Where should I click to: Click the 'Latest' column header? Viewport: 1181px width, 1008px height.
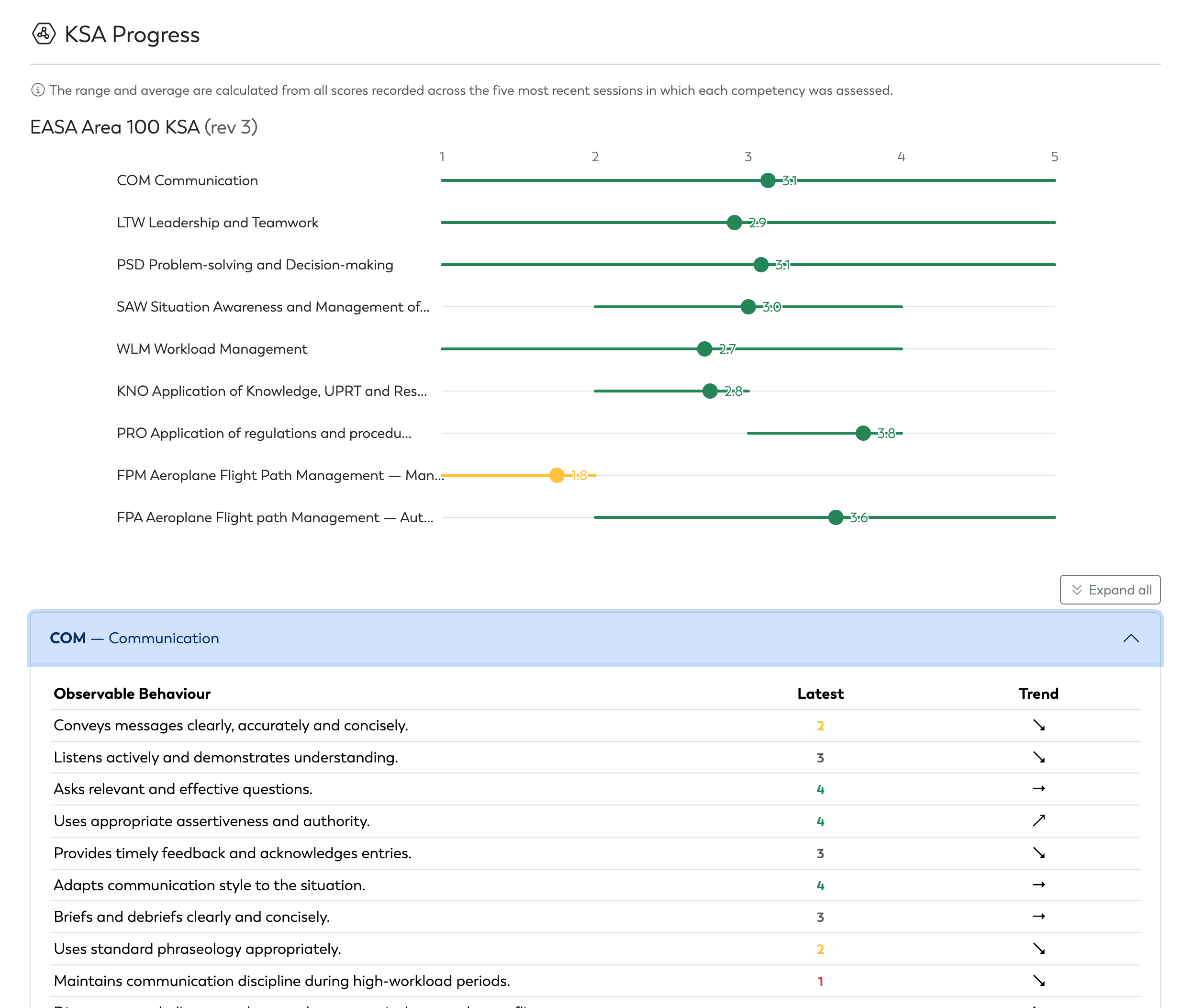[820, 694]
